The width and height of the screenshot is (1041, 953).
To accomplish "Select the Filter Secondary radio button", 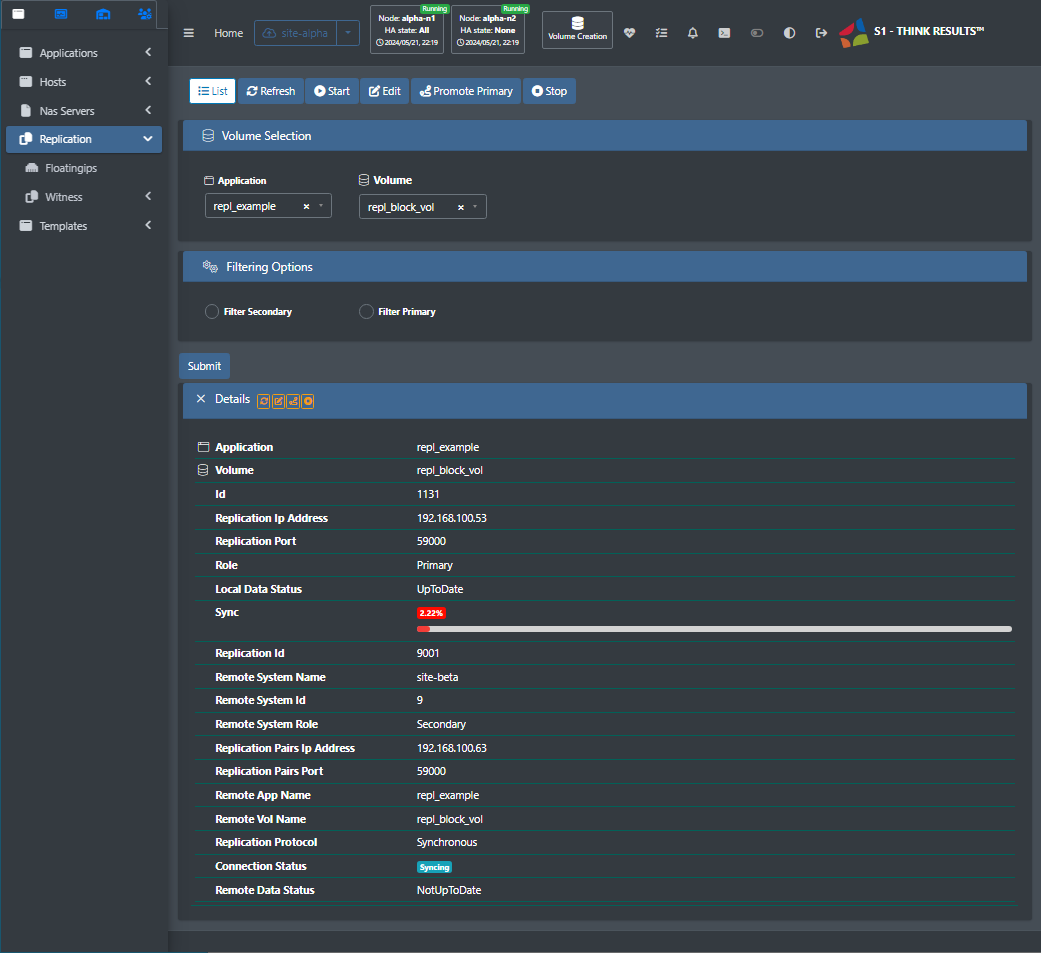I will point(212,311).
